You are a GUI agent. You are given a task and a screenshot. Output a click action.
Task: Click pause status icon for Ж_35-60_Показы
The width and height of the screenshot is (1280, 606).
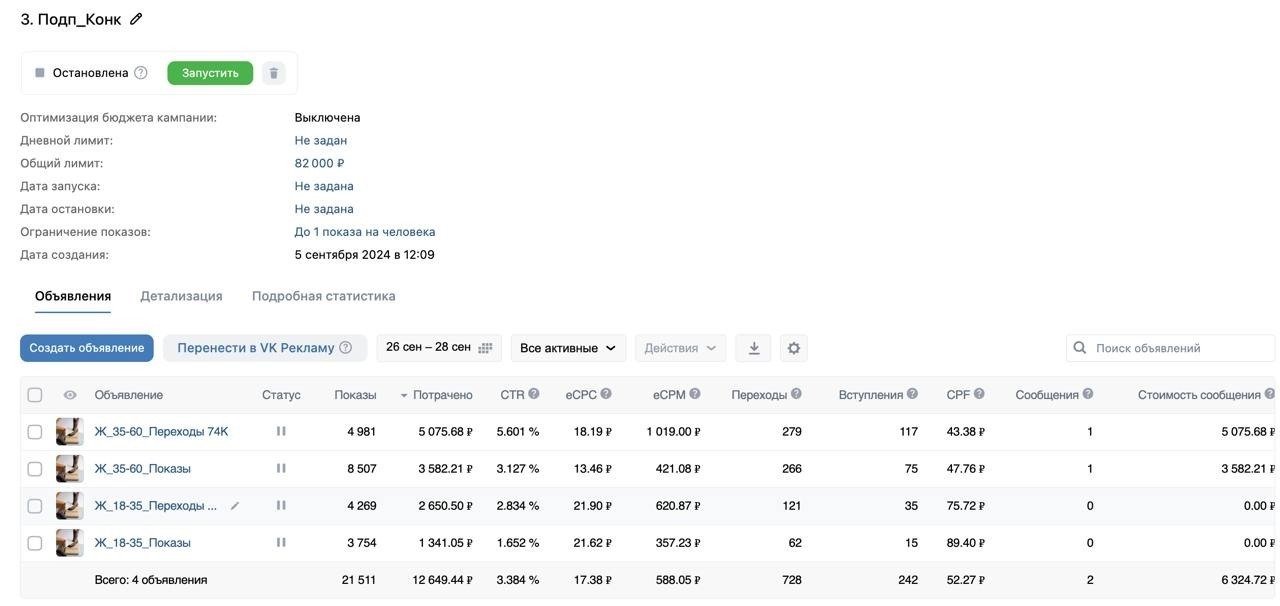click(281, 468)
